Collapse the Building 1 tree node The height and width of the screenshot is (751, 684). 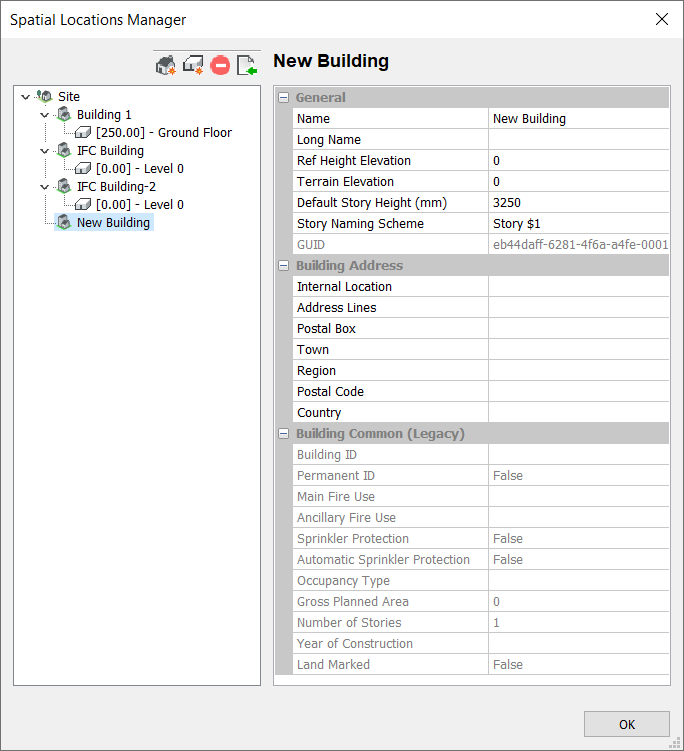coord(44,115)
